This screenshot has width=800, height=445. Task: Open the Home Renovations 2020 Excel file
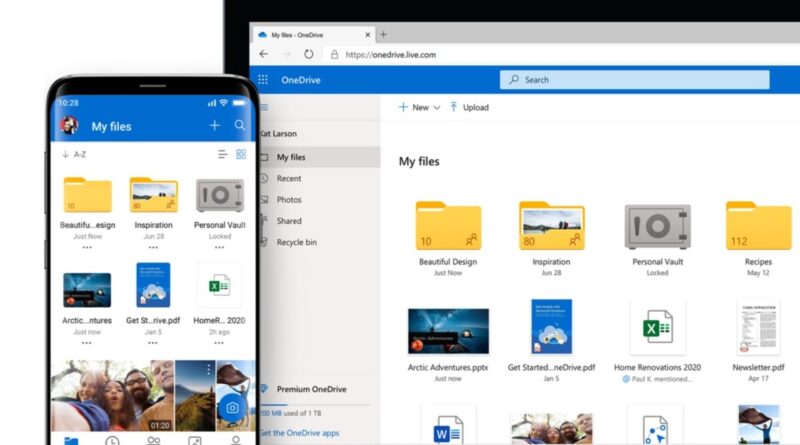pos(658,327)
